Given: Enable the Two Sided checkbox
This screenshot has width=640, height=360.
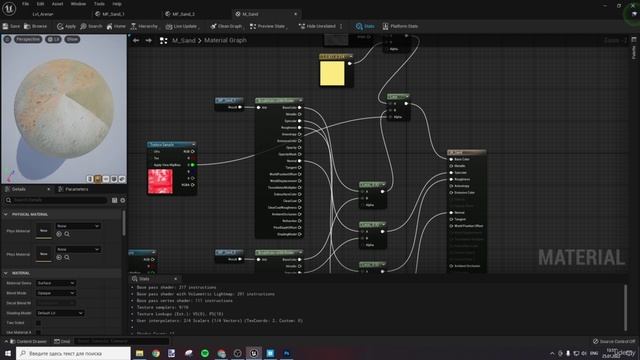Looking at the screenshot, I should coord(38,323).
